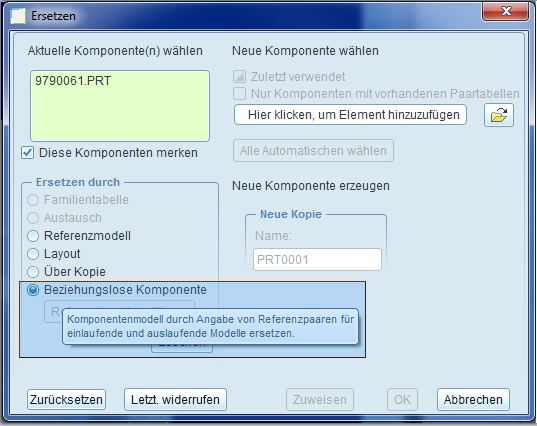Select 'Beziehungslose Komponente' radio button

[33, 290]
